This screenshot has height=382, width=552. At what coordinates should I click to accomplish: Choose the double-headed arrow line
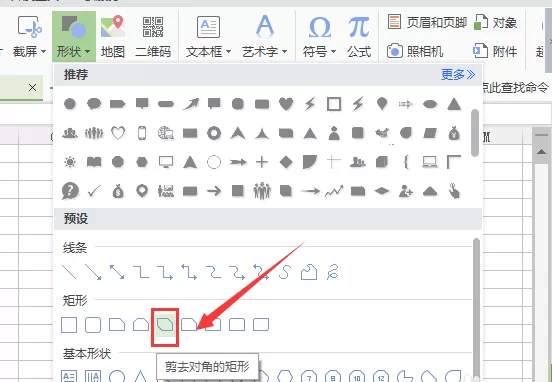pyautogui.click(x=117, y=272)
